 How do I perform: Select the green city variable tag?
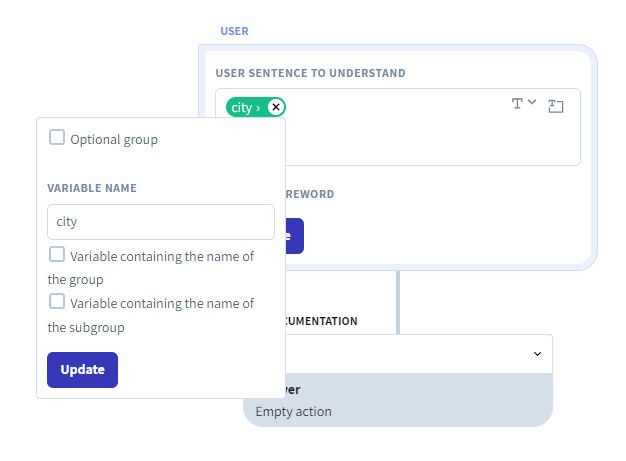point(244,107)
